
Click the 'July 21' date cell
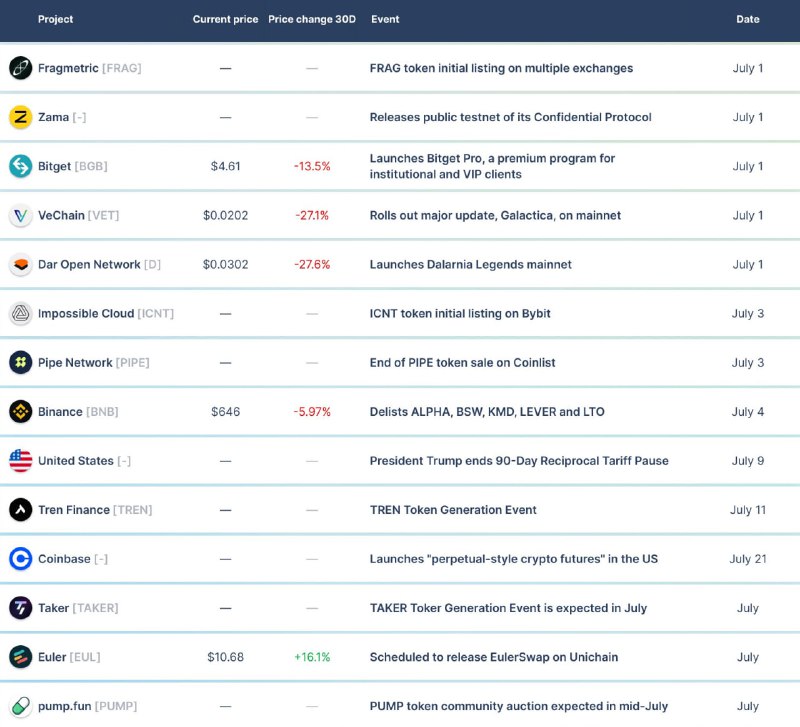(748, 559)
